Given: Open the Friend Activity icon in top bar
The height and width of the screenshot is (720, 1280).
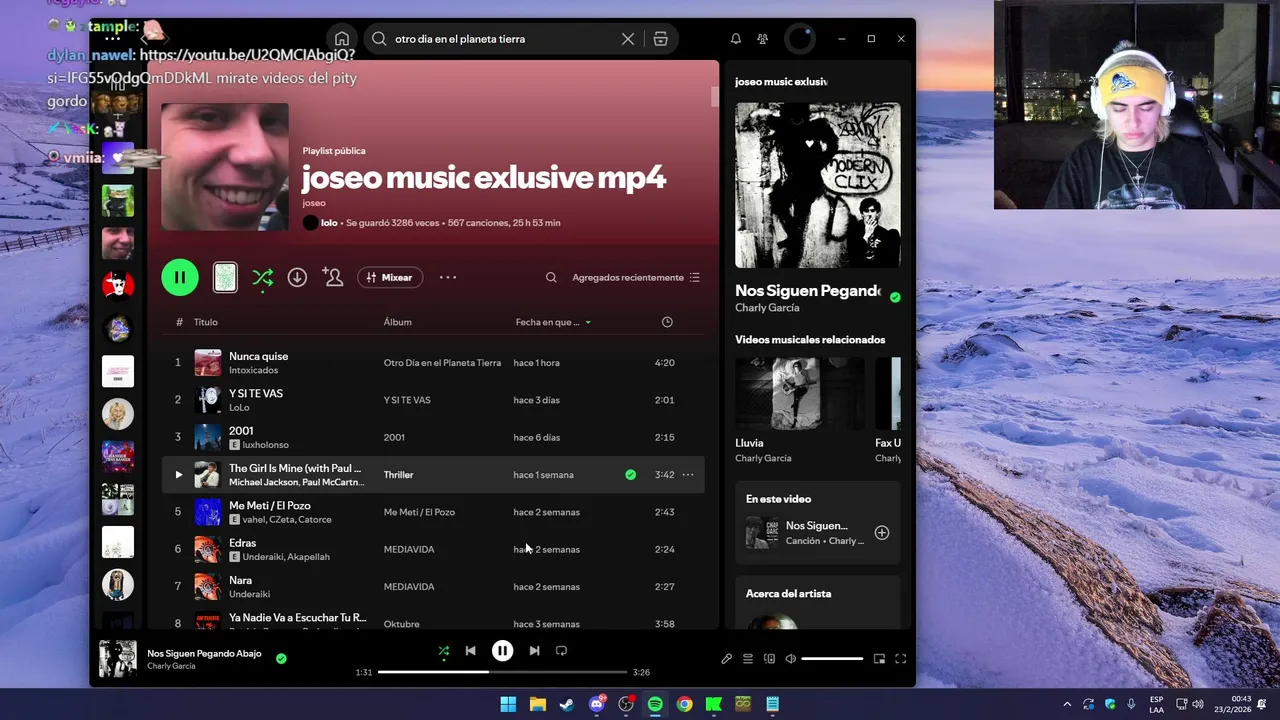Looking at the screenshot, I should pos(763,39).
